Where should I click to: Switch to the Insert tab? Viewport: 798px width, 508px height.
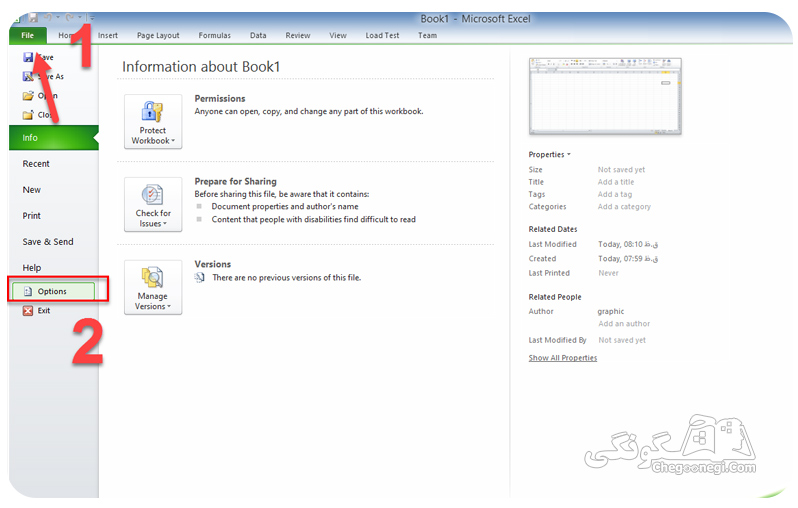[107, 35]
